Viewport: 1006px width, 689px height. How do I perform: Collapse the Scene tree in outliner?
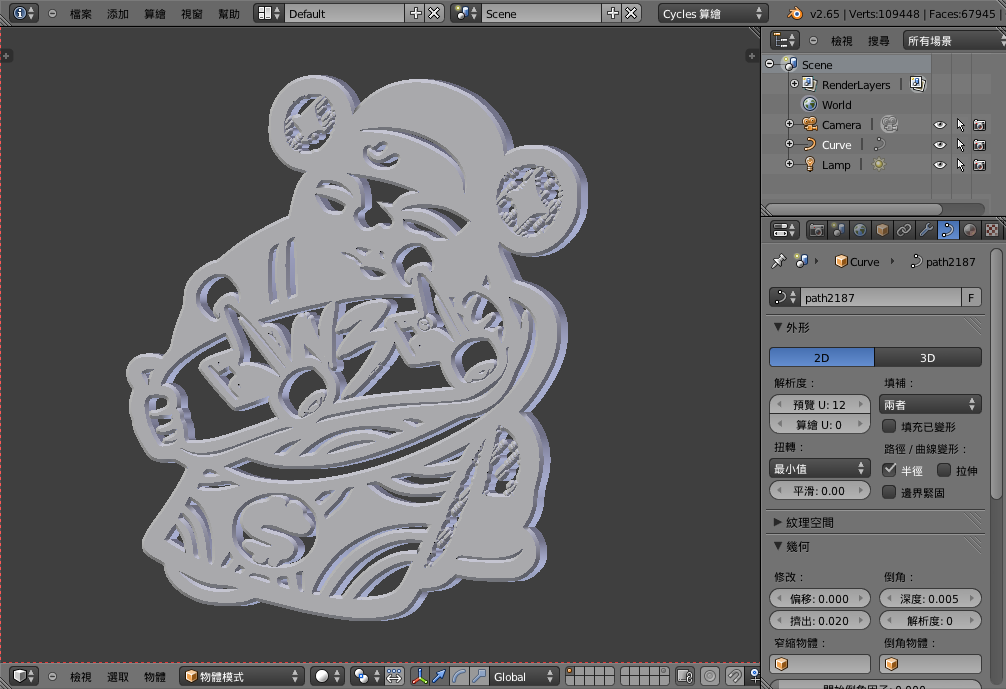pos(770,64)
